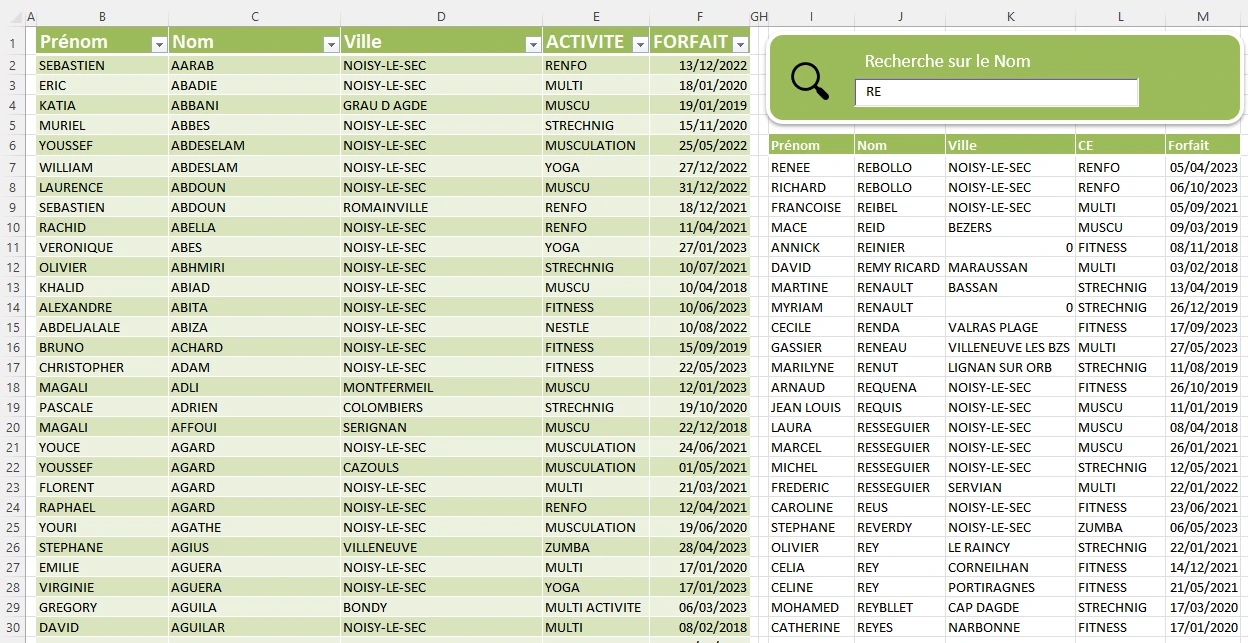Viewport: 1248px width, 643px height.
Task: Select the column K header
Action: point(1010,16)
